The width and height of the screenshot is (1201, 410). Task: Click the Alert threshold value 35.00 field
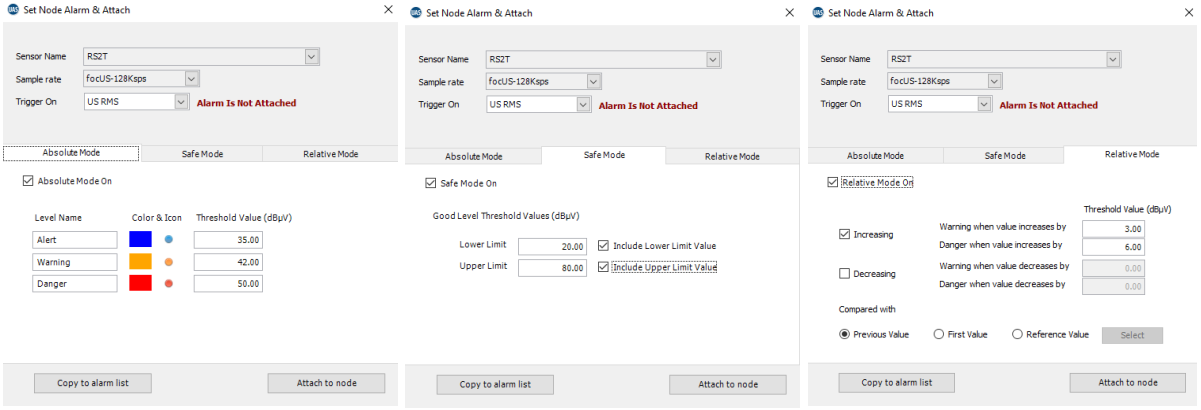point(228,240)
